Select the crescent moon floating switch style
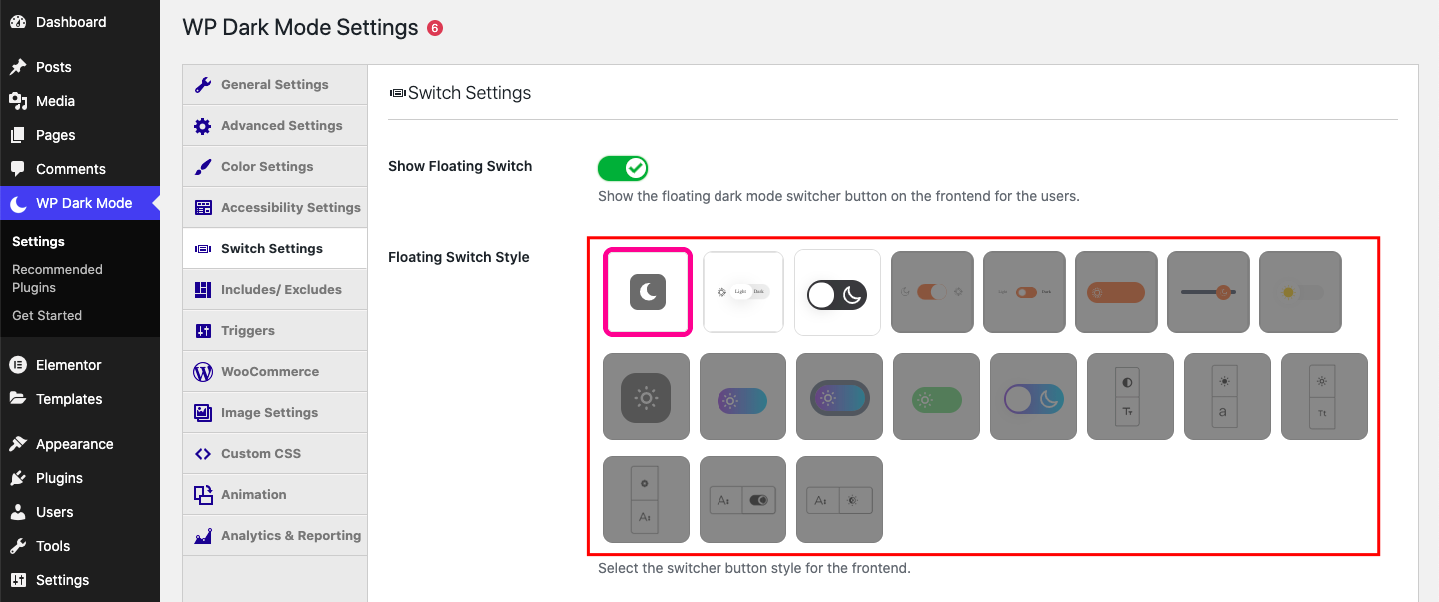 click(x=646, y=292)
